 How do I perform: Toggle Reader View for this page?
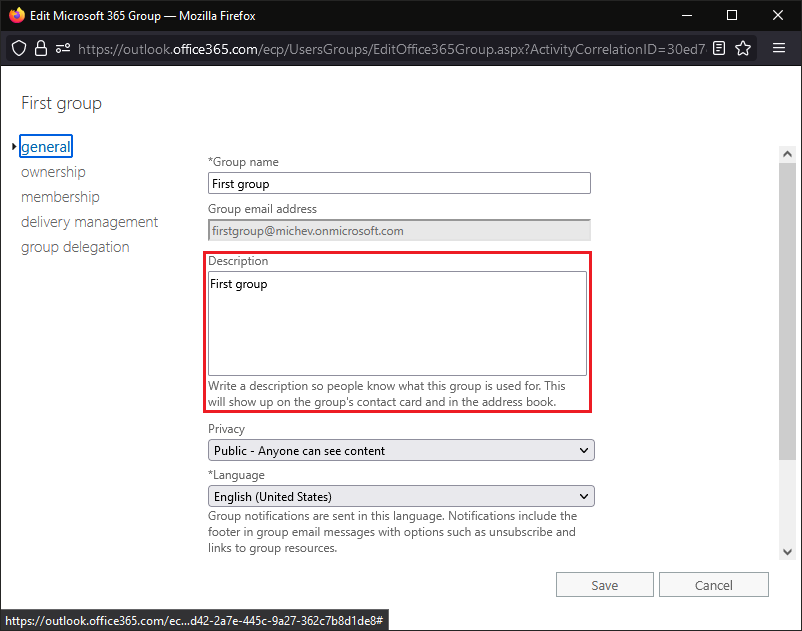pyautogui.click(x=718, y=48)
